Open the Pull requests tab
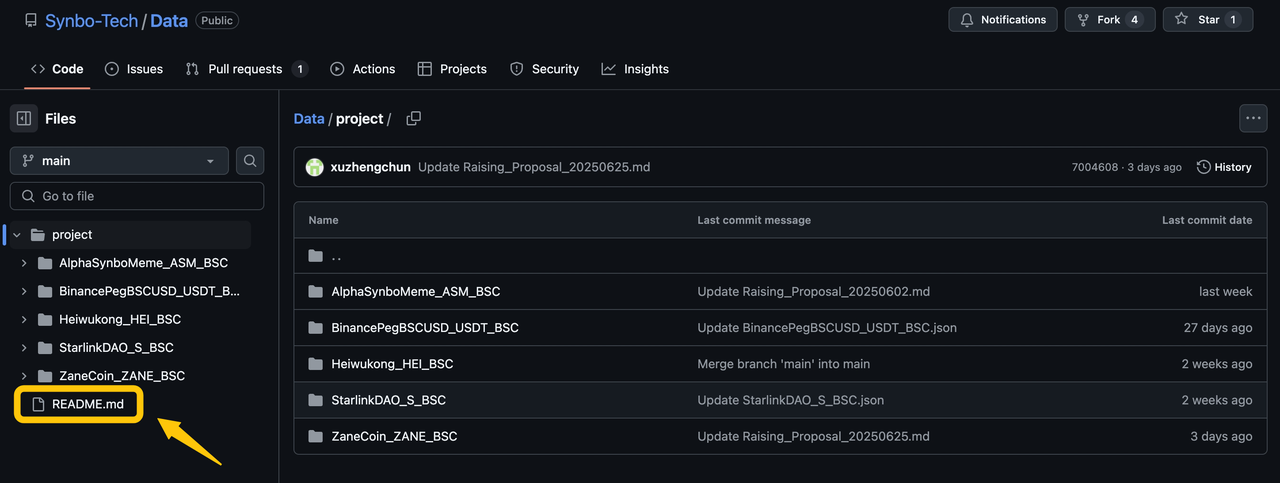1280x483 pixels. pyautogui.click(x=246, y=69)
